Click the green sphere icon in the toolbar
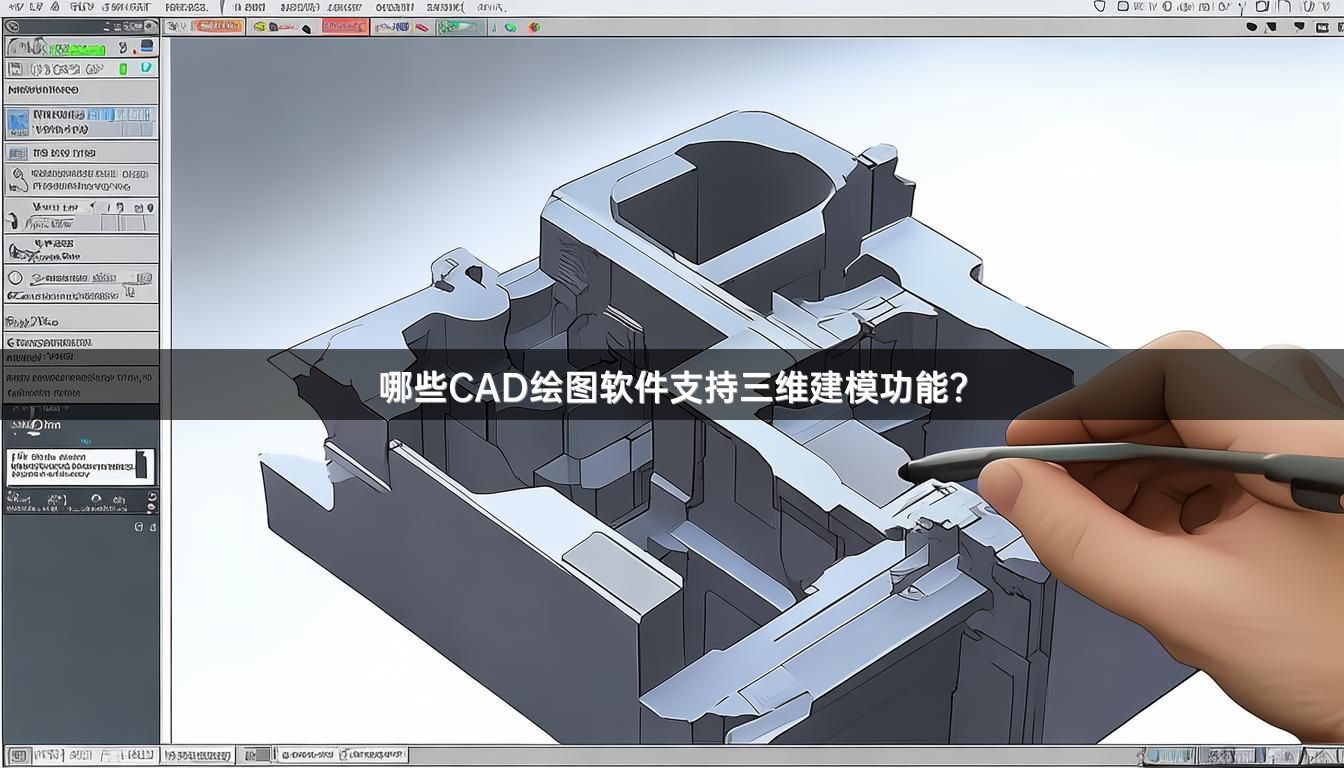 (x=510, y=27)
